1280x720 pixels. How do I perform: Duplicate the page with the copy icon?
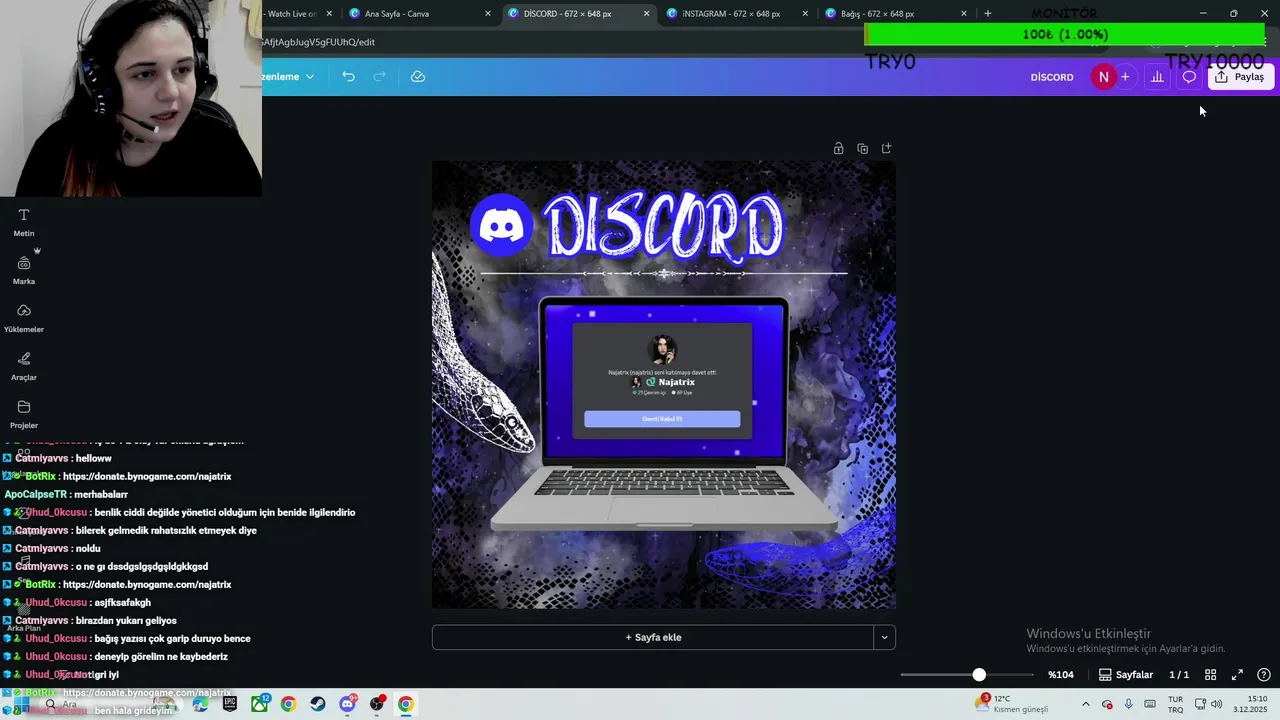point(862,148)
